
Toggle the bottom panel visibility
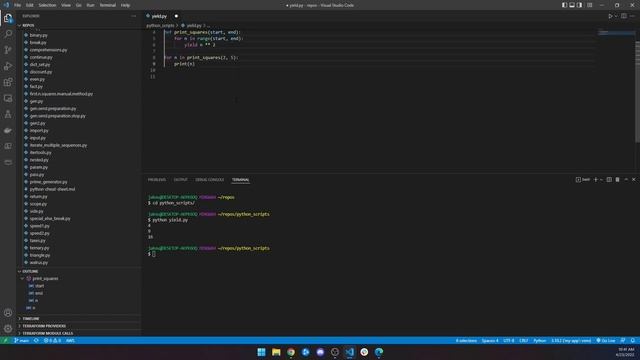572,5
